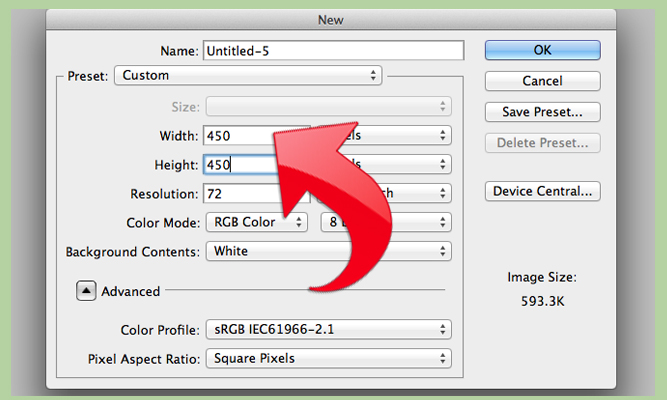667x400 pixels.
Task: Open the Color Mode RGB Color dropdown
Action: click(x=257, y=222)
